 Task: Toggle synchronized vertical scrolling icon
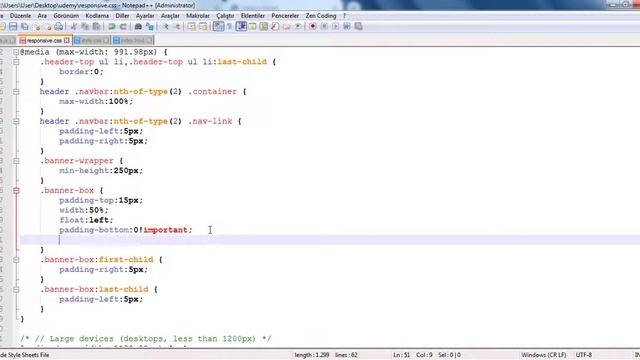coord(191,27)
